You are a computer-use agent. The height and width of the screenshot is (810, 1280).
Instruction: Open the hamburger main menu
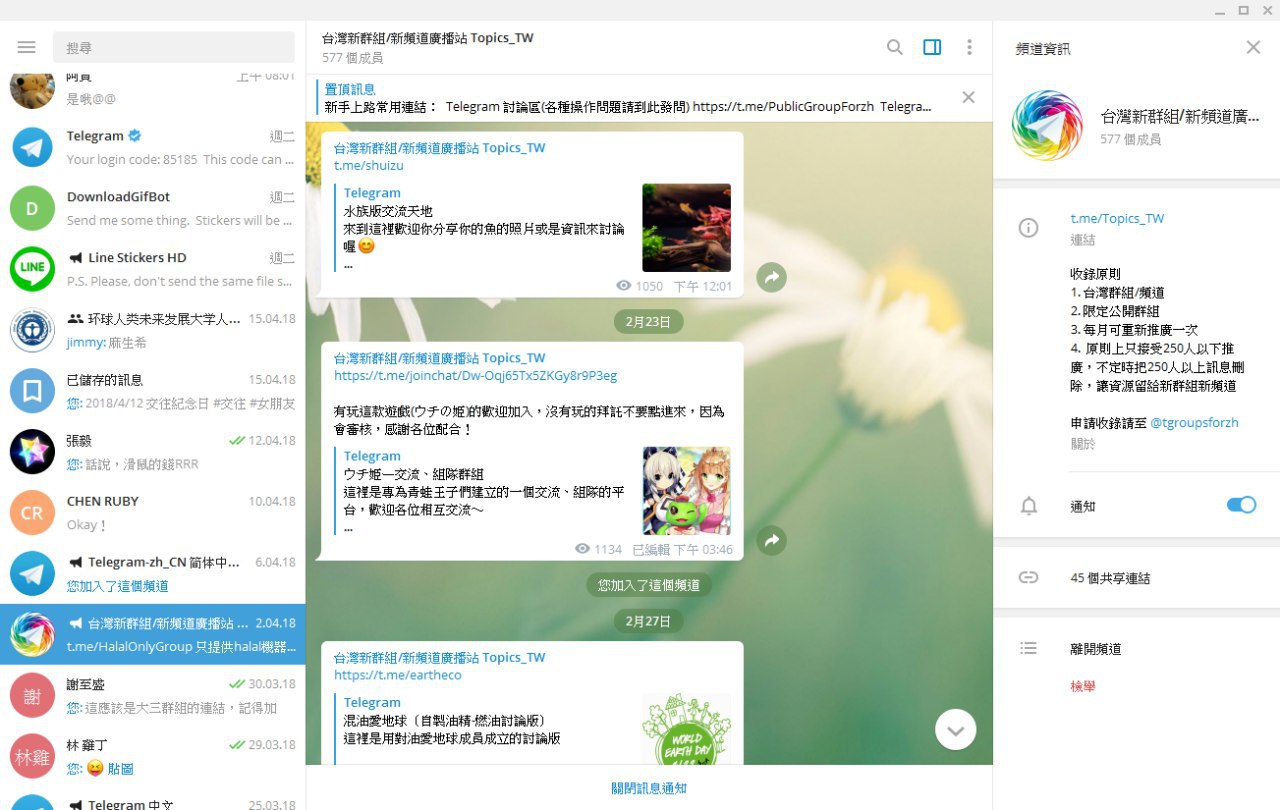coord(27,47)
